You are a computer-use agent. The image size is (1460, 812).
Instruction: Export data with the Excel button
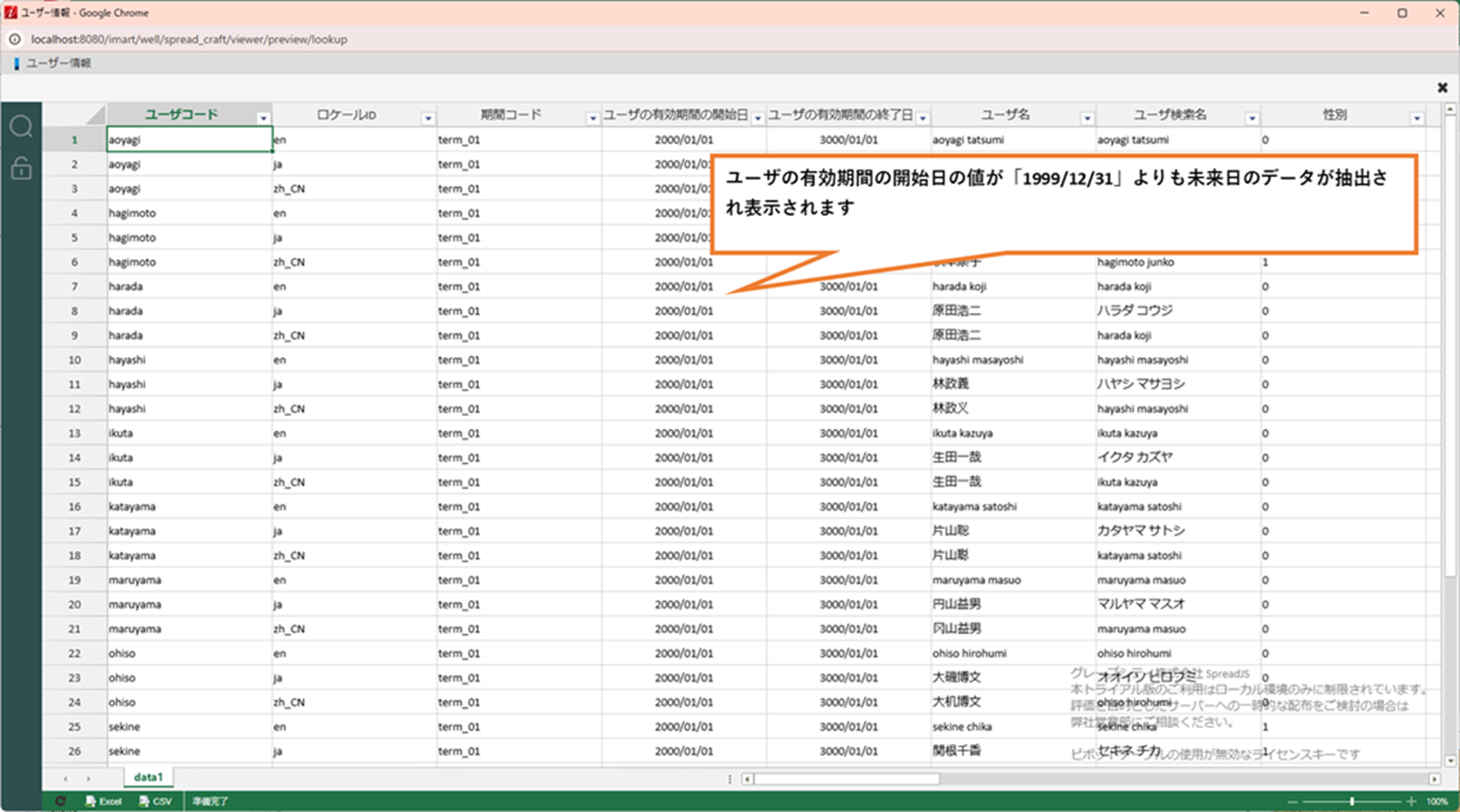(104, 801)
